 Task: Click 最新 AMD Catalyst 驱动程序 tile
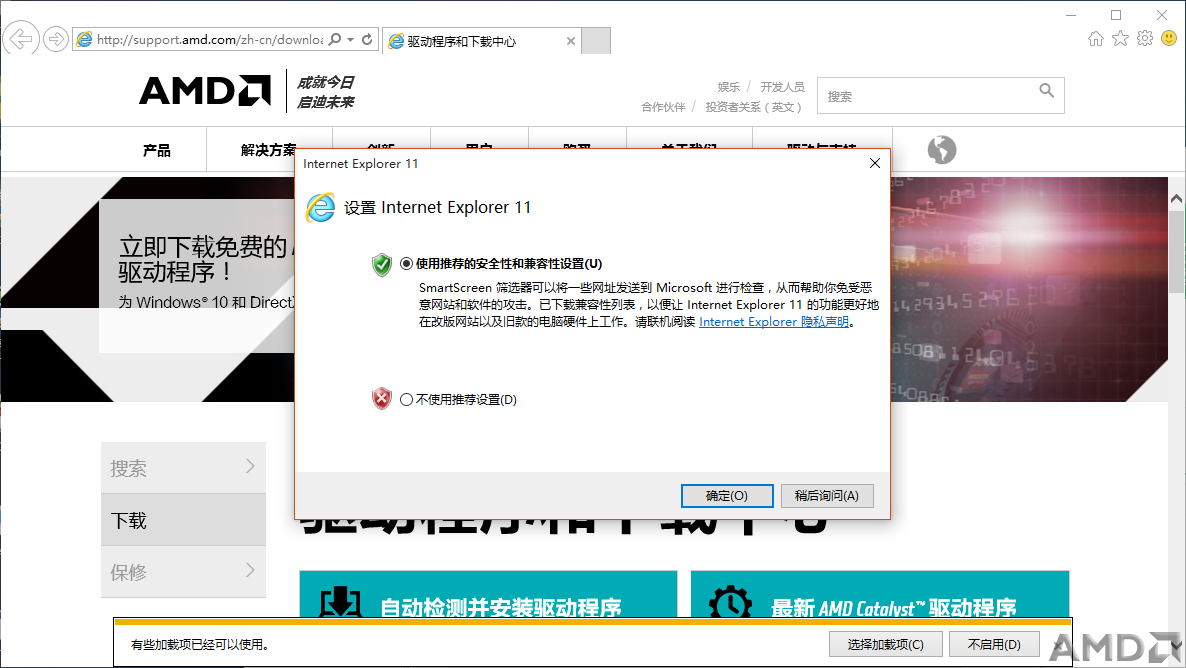(x=880, y=595)
